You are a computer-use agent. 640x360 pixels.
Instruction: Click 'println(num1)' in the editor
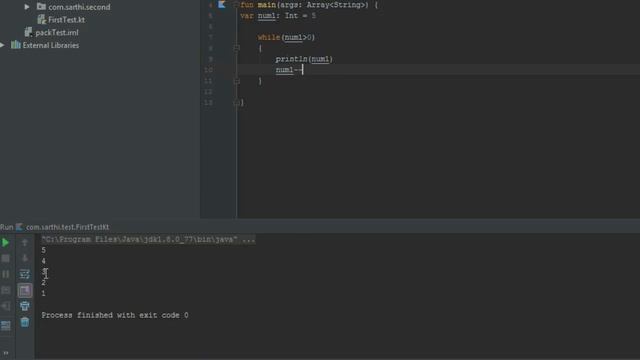304,59
